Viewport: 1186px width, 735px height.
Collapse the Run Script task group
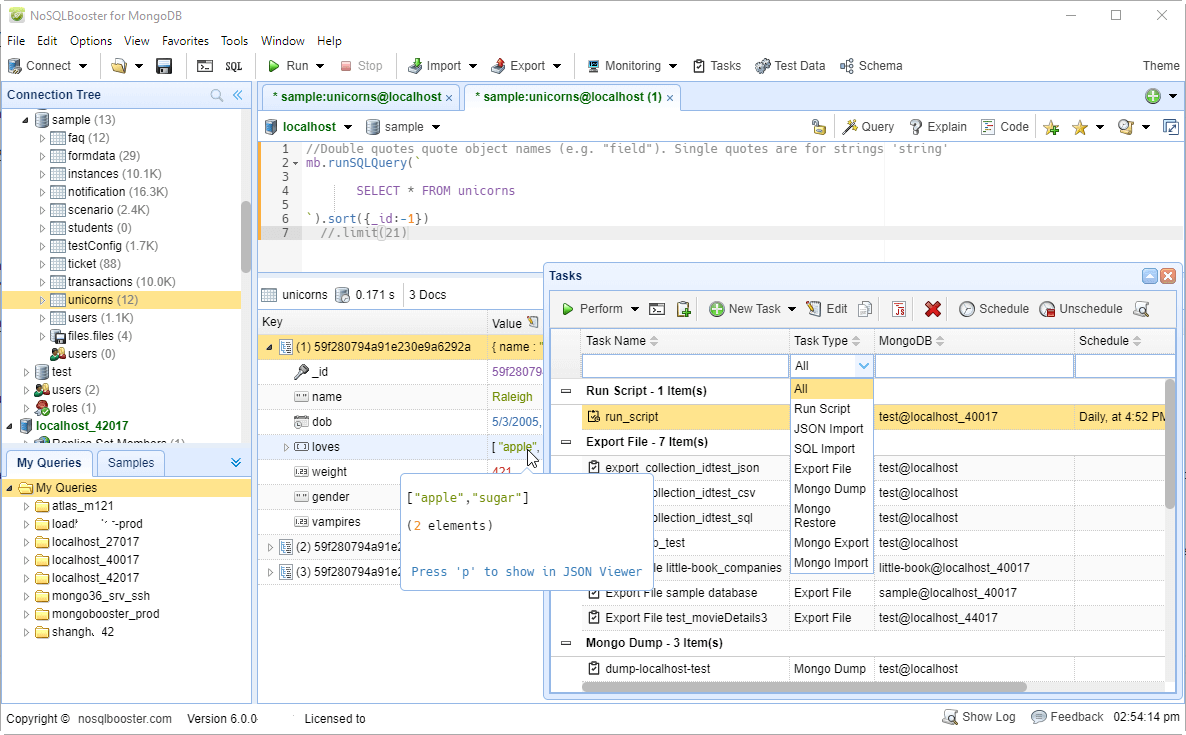pyautogui.click(x=567, y=391)
